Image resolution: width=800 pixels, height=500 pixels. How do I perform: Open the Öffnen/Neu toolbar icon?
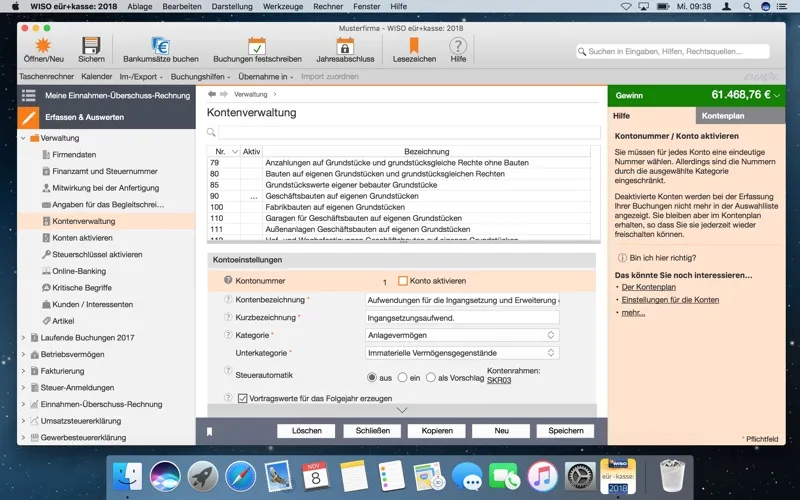43,46
